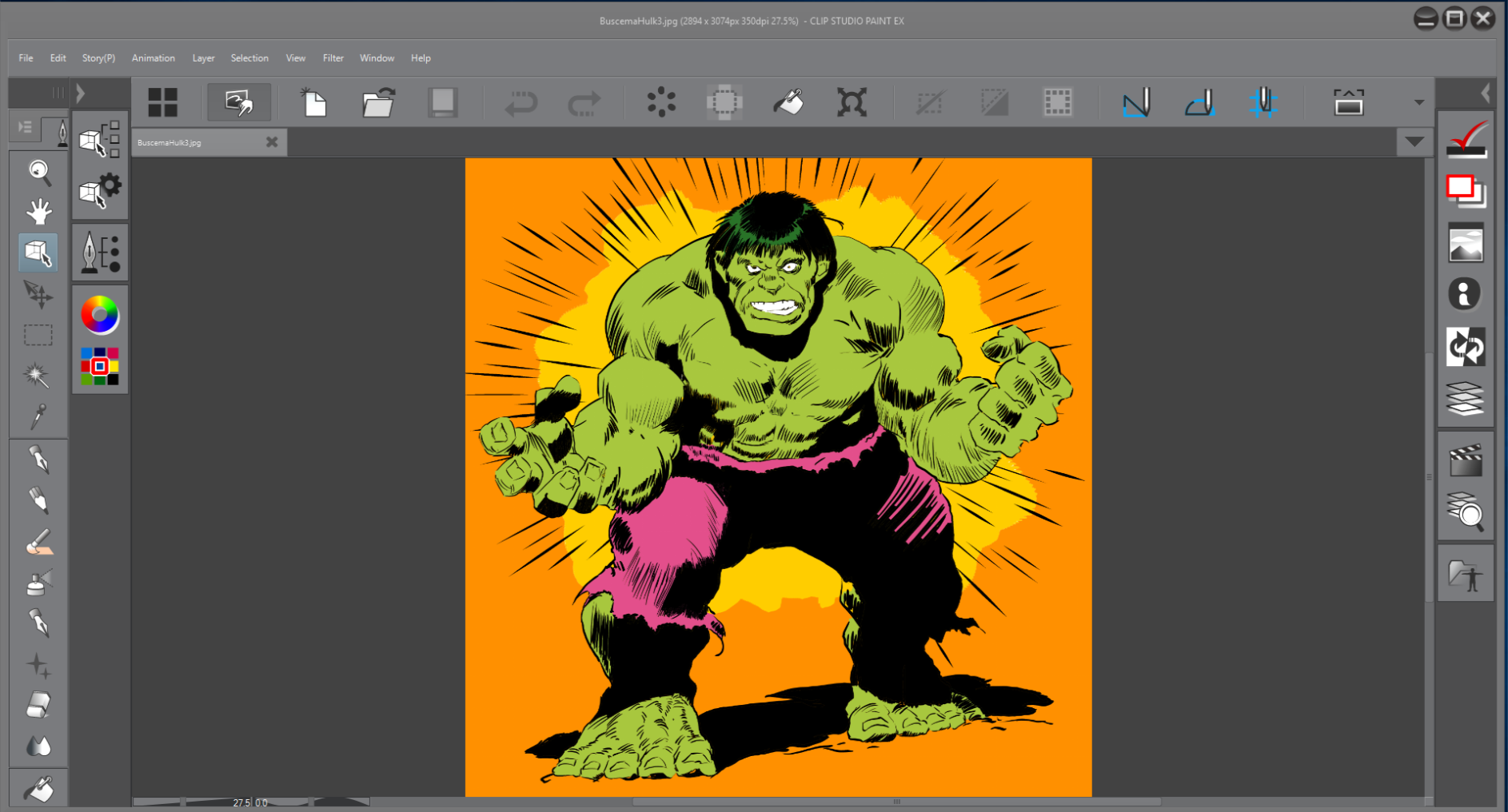Open the View menu
The image size is (1508, 812).
pos(296,58)
